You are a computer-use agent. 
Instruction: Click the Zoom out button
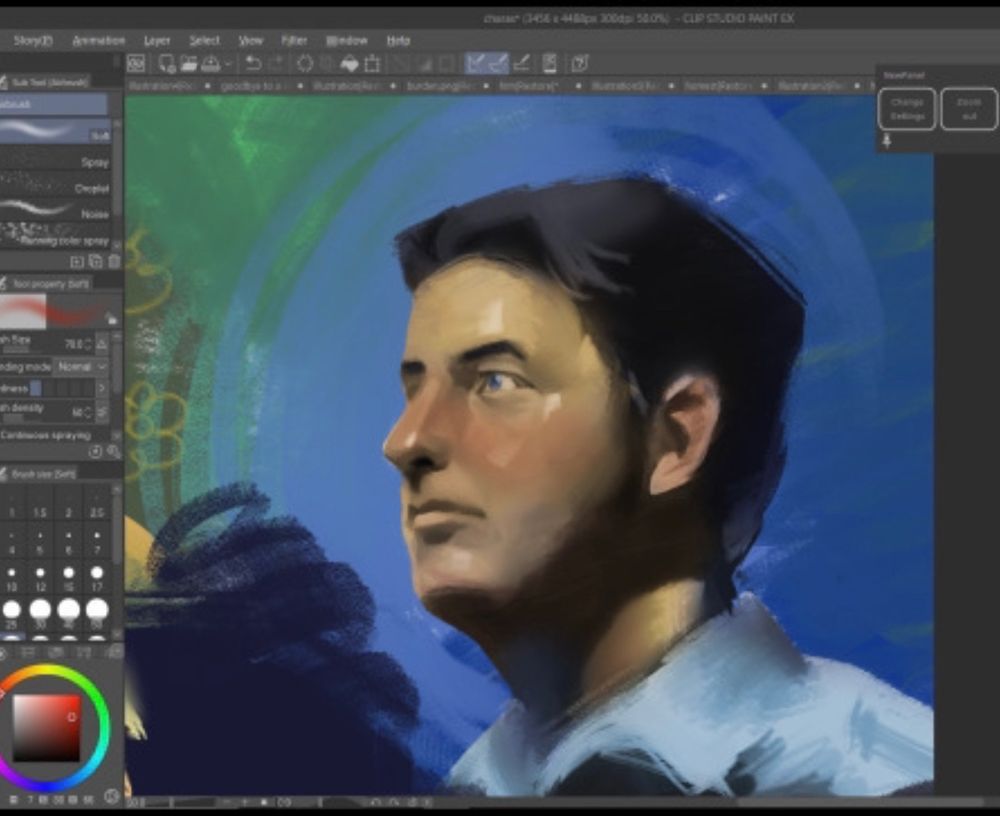coord(969,109)
